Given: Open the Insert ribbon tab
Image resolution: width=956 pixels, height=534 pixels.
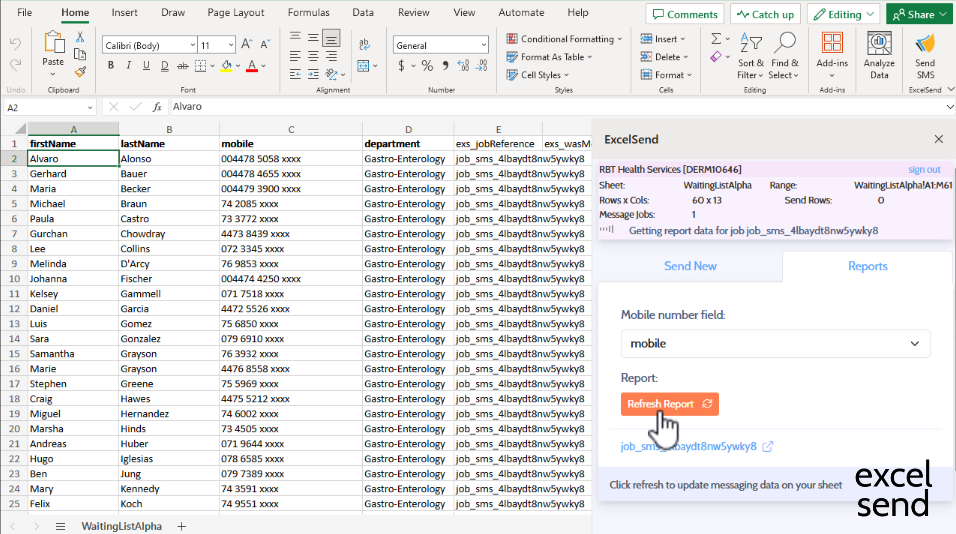Looking at the screenshot, I should pyautogui.click(x=124, y=12).
